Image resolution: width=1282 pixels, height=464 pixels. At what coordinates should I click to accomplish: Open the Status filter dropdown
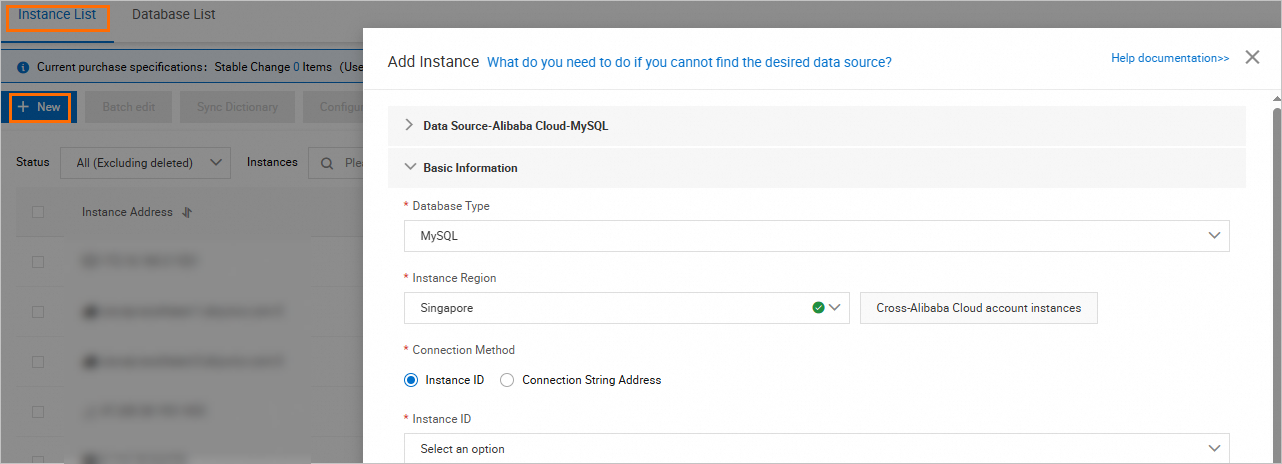tap(148, 163)
